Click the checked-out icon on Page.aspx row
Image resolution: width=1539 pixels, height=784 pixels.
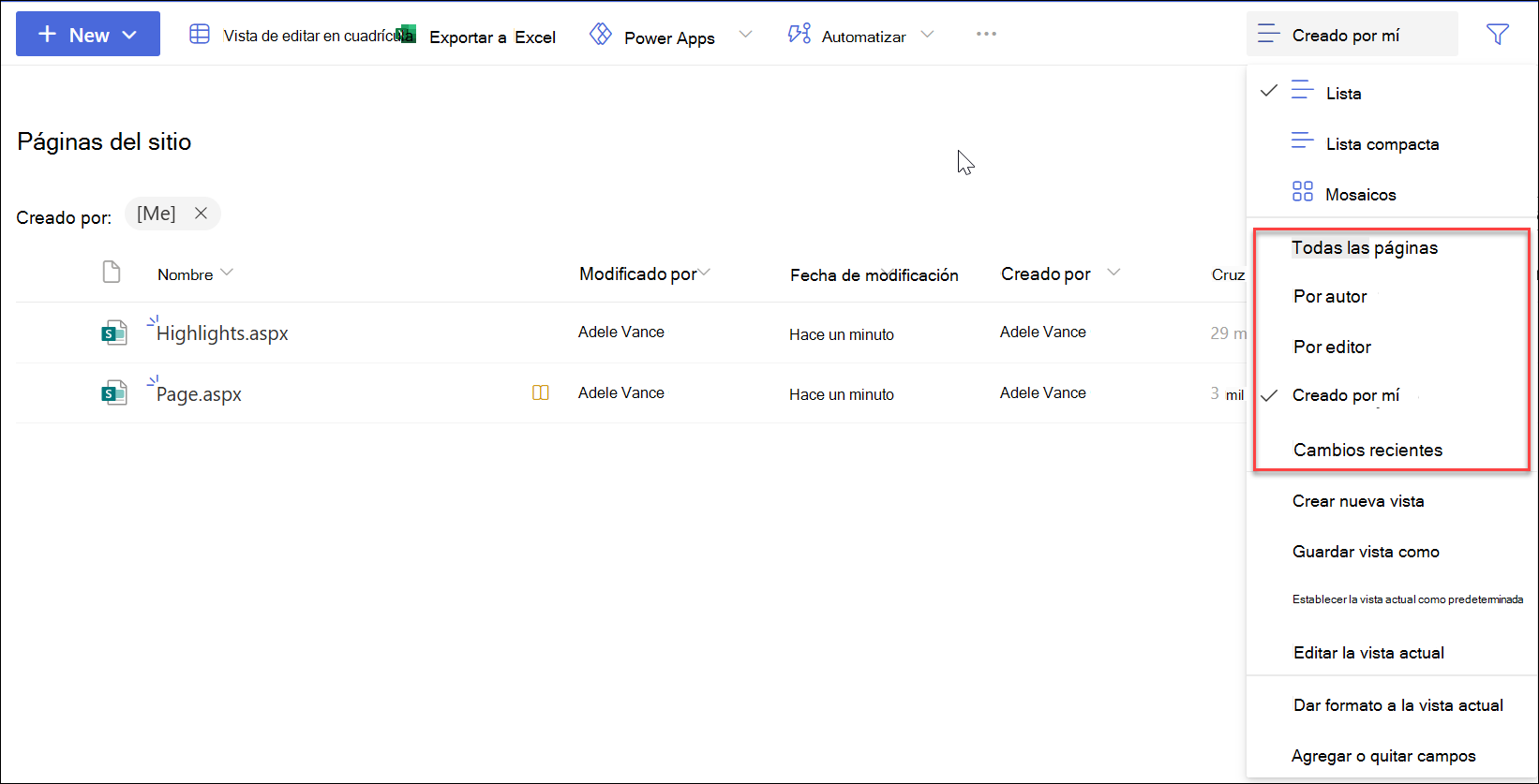tap(541, 393)
